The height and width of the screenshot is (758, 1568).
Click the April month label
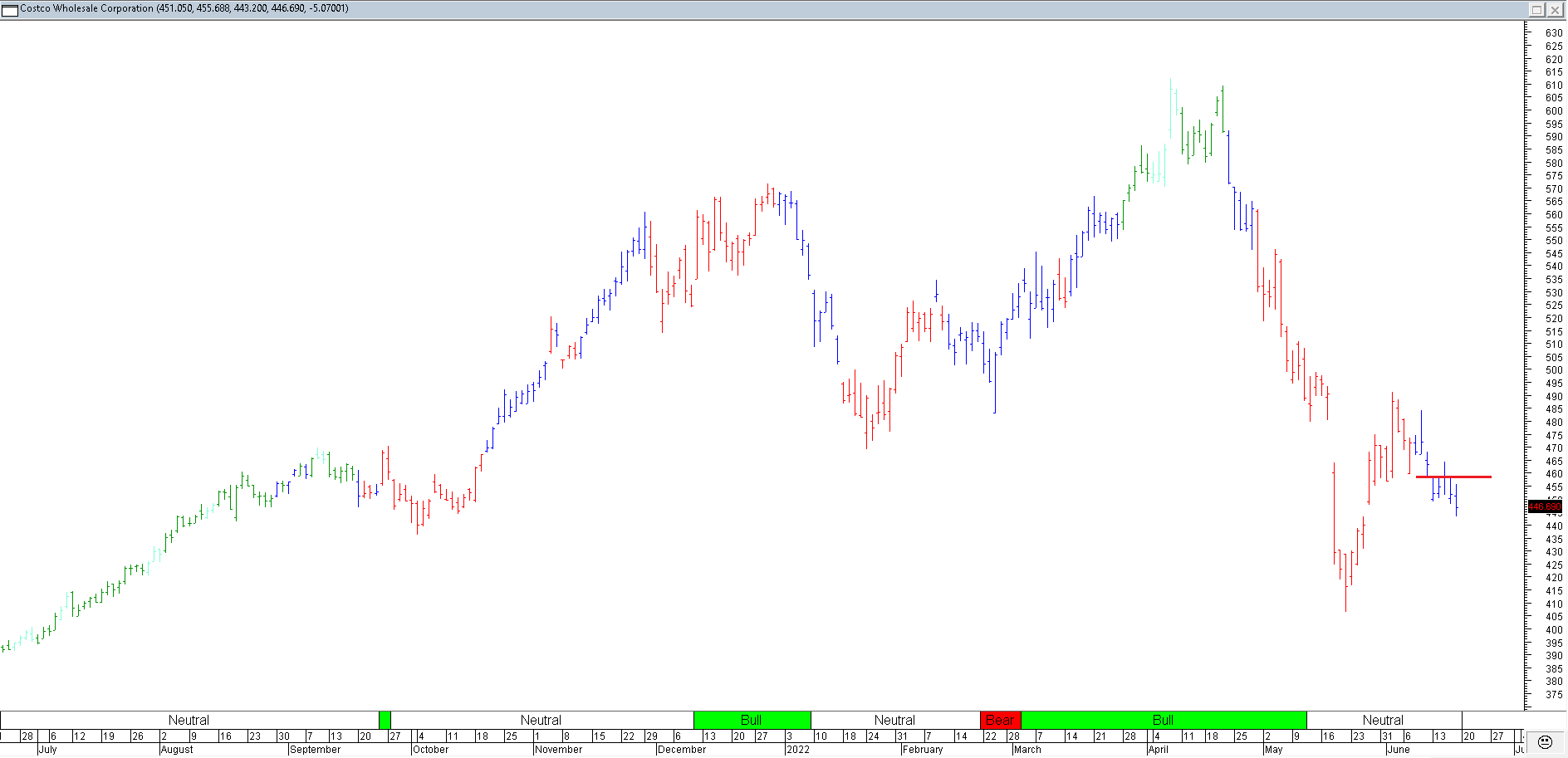(1159, 749)
